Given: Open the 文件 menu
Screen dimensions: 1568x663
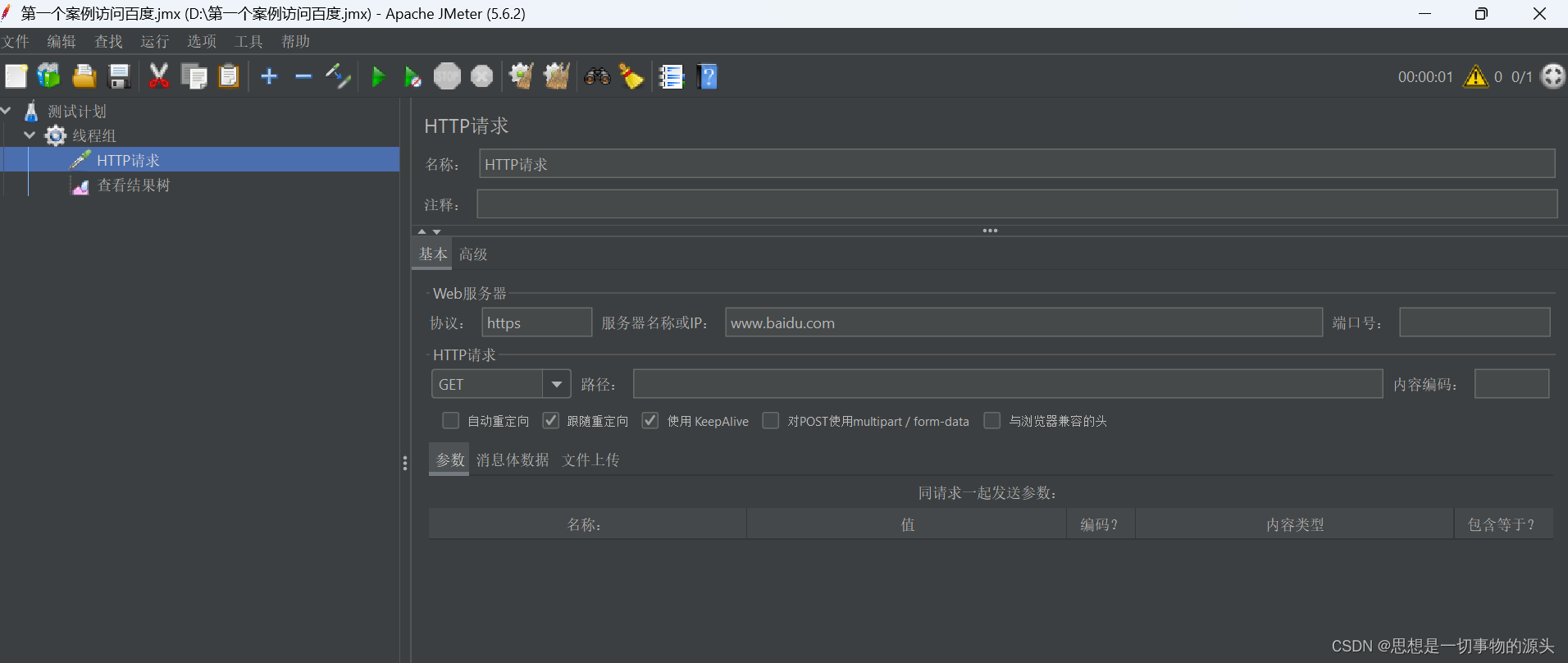Looking at the screenshot, I should 15,41.
